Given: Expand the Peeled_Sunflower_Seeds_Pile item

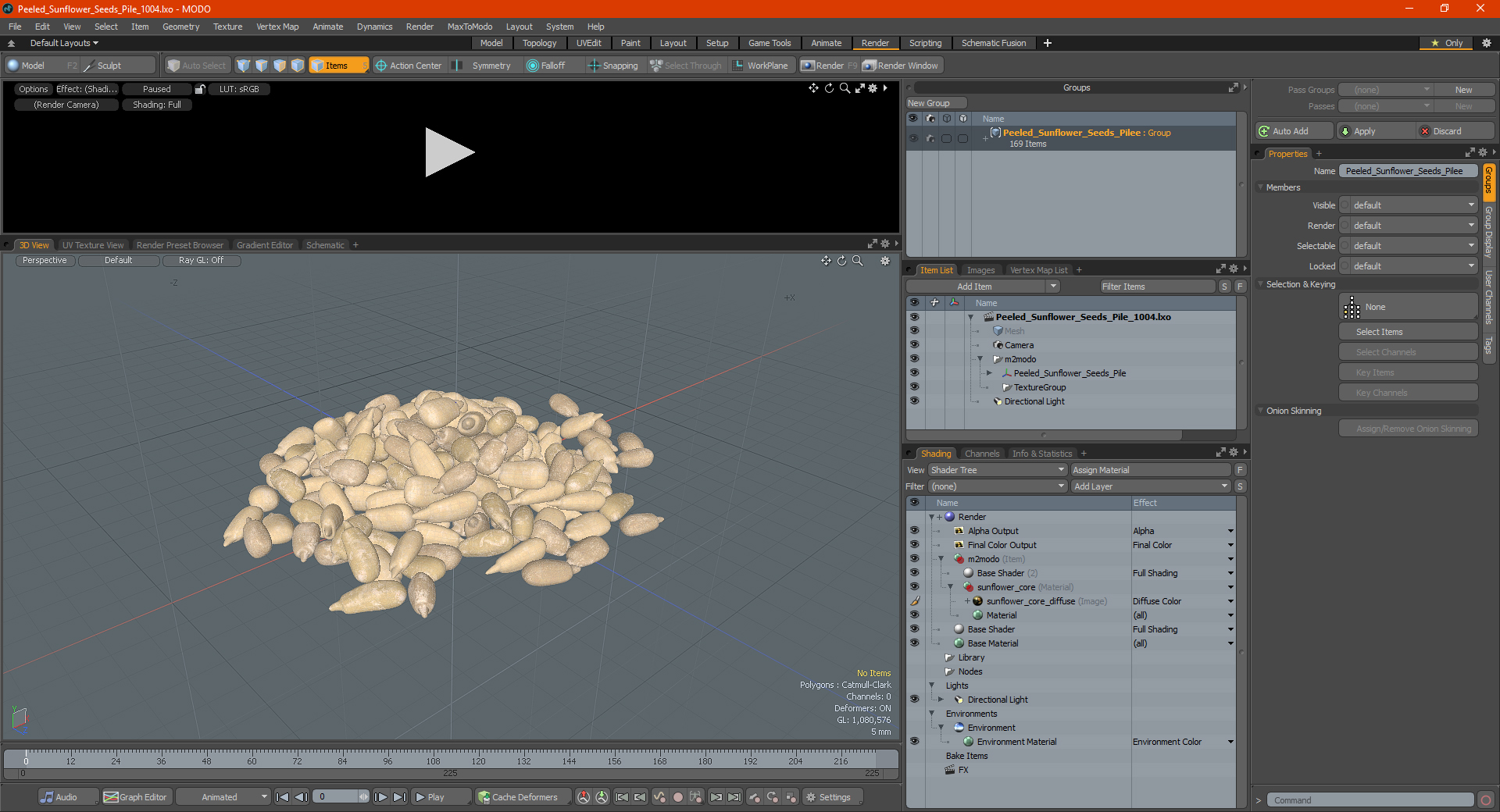Looking at the screenshot, I should coord(990,373).
